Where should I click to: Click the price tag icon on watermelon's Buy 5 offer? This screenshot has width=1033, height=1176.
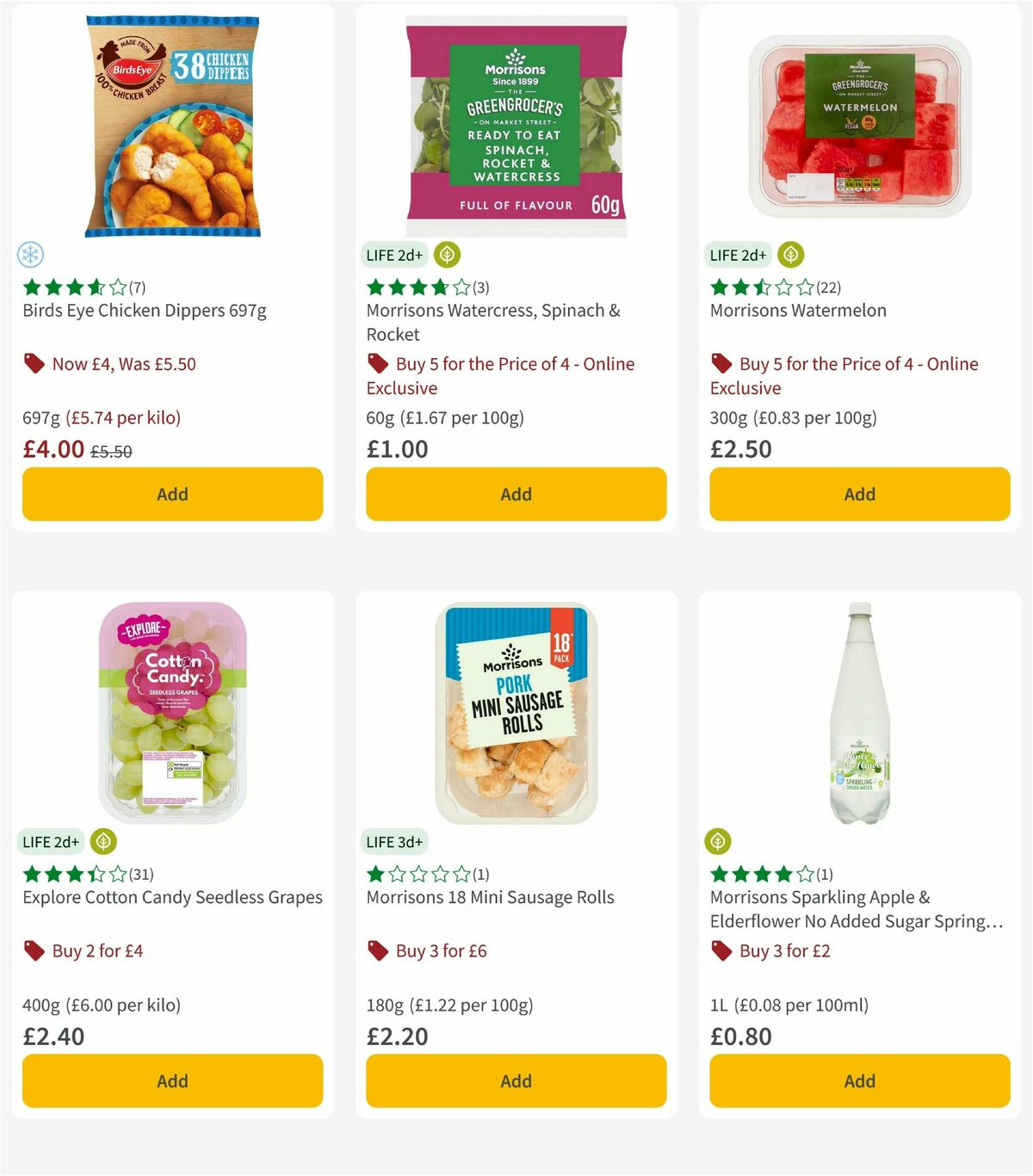721,364
